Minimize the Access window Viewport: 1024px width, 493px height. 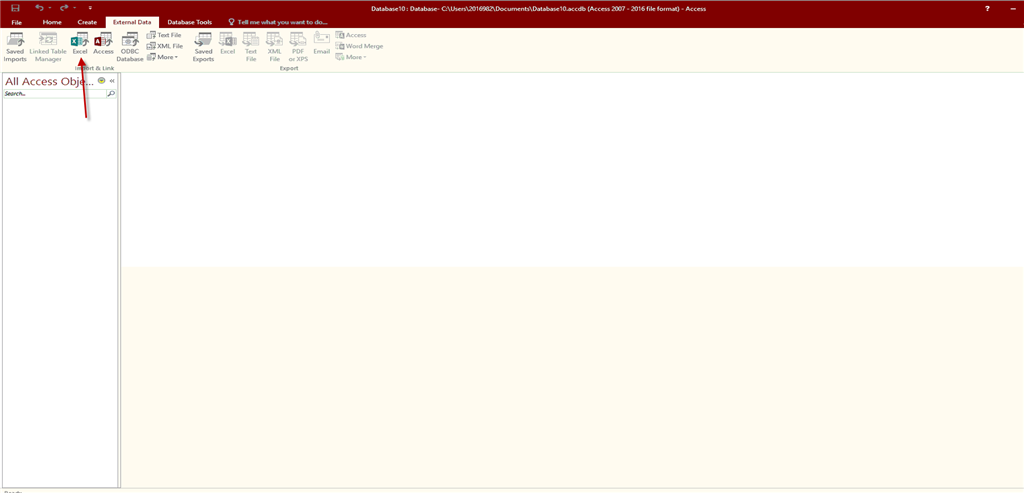coord(1014,8)
